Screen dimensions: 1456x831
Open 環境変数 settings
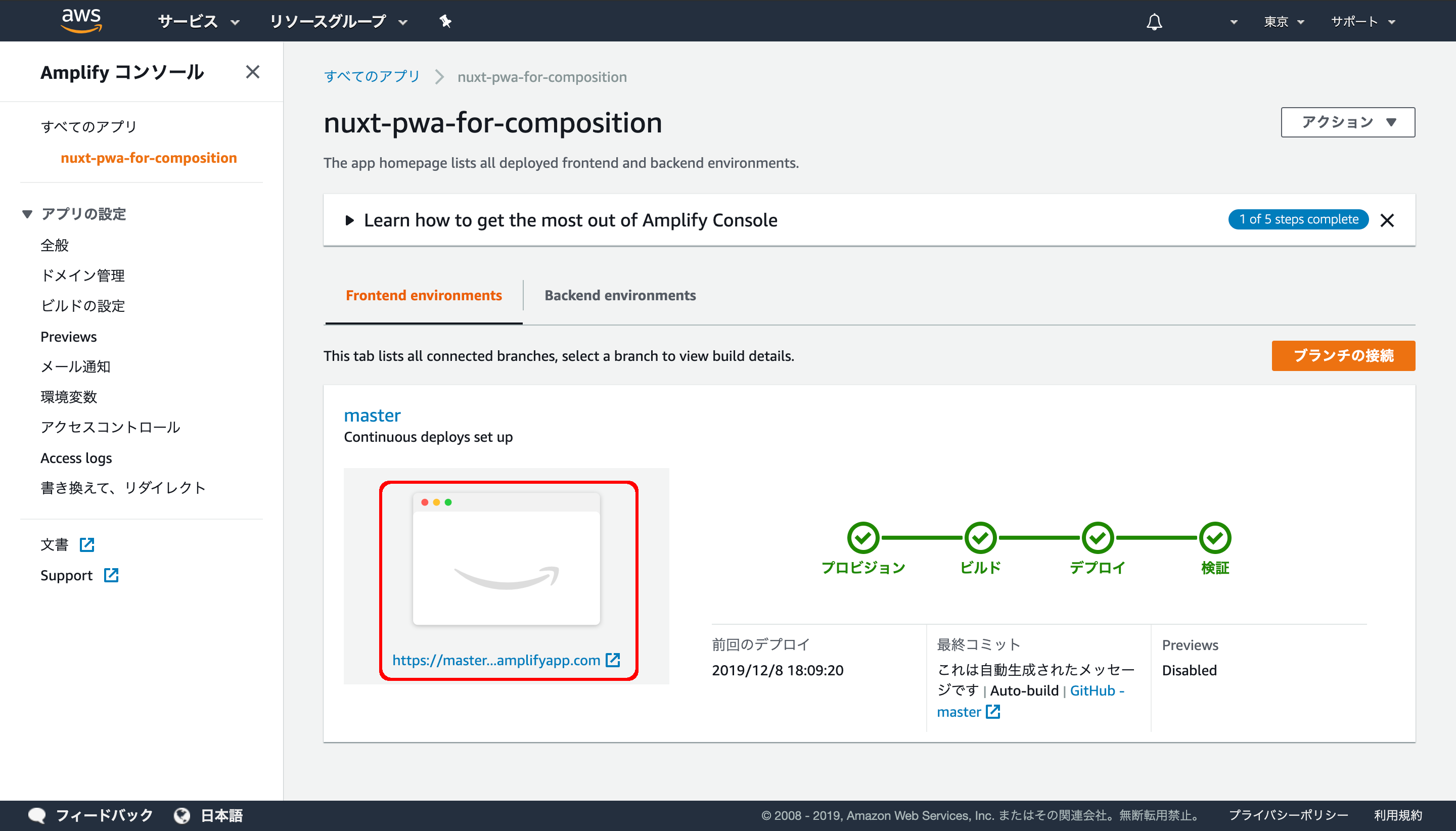68,397
